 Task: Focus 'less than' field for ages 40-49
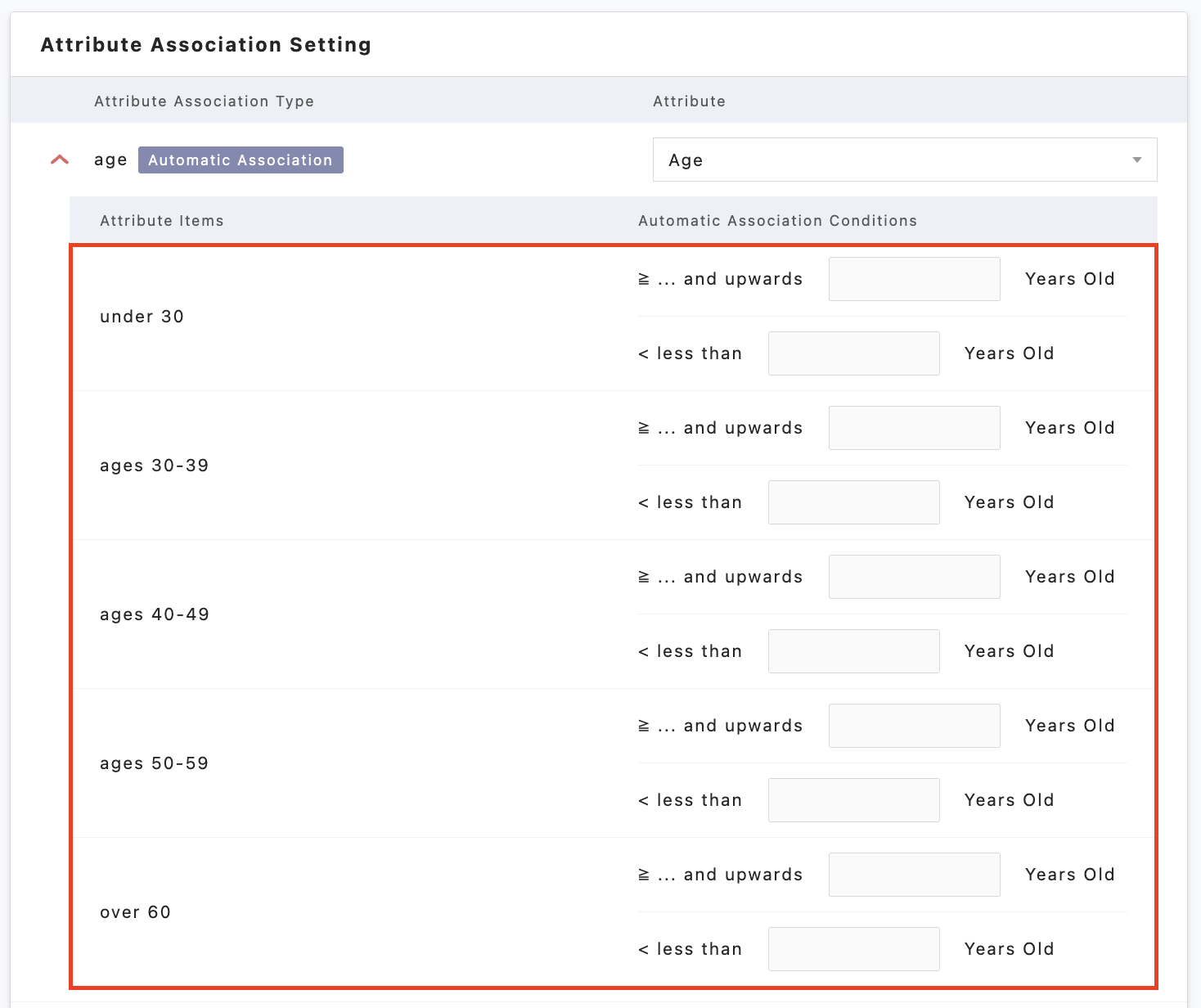(x=853, y=651)
